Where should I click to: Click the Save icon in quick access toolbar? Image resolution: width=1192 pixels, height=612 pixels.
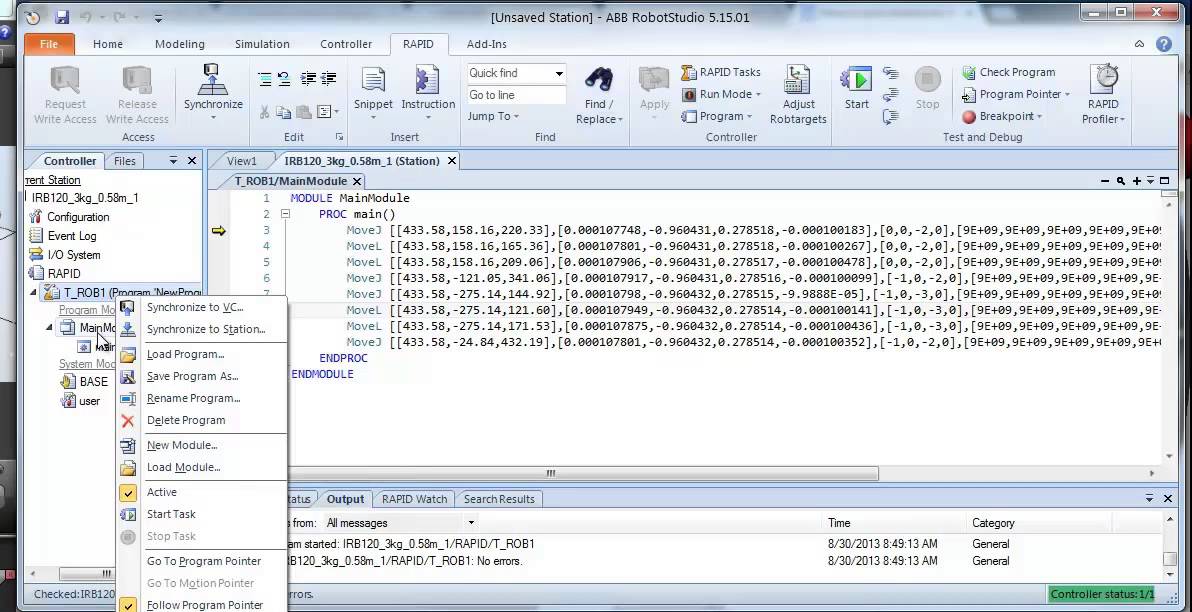(62, 17)
